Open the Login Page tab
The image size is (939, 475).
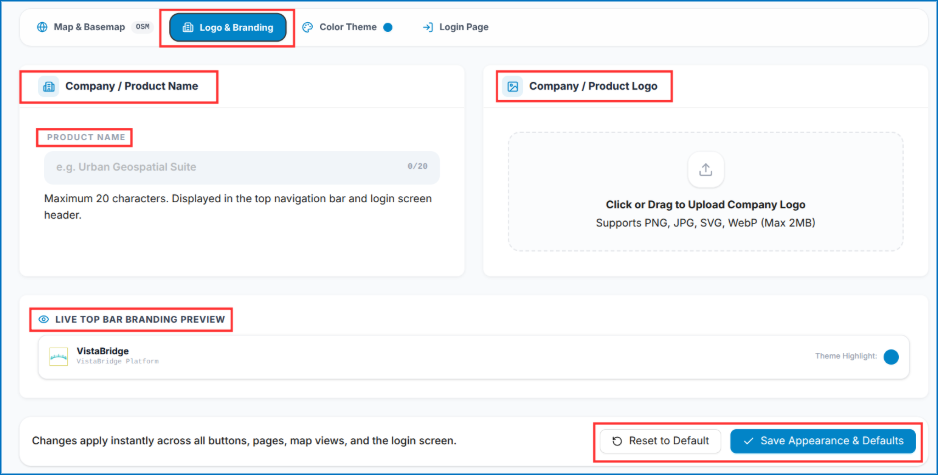click(x=456, y=27)
